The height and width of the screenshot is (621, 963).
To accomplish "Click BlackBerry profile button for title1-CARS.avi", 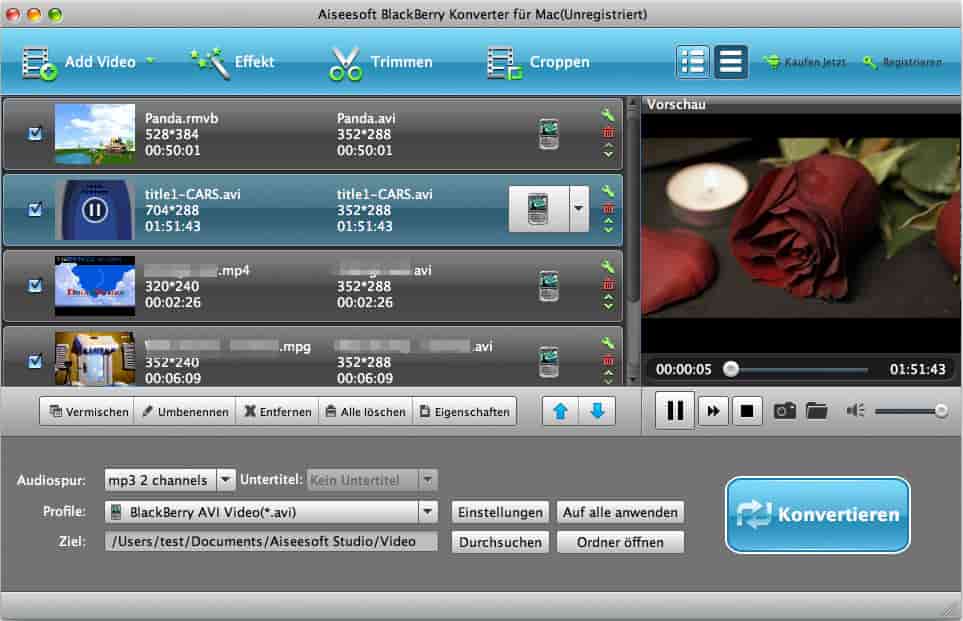I will [x=539, y=209].
